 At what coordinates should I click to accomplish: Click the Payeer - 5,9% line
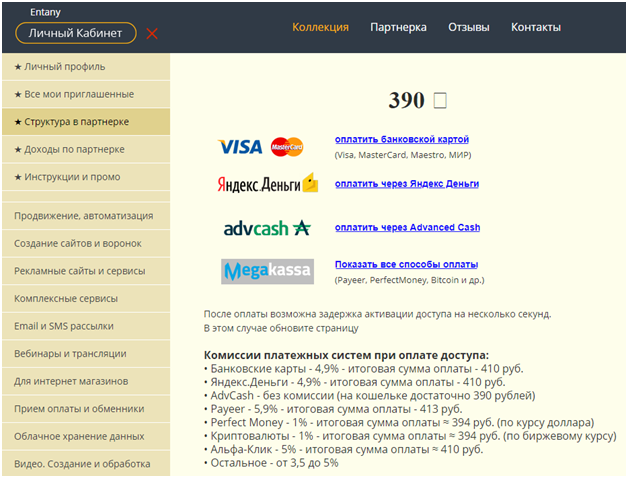click(333, 409)
